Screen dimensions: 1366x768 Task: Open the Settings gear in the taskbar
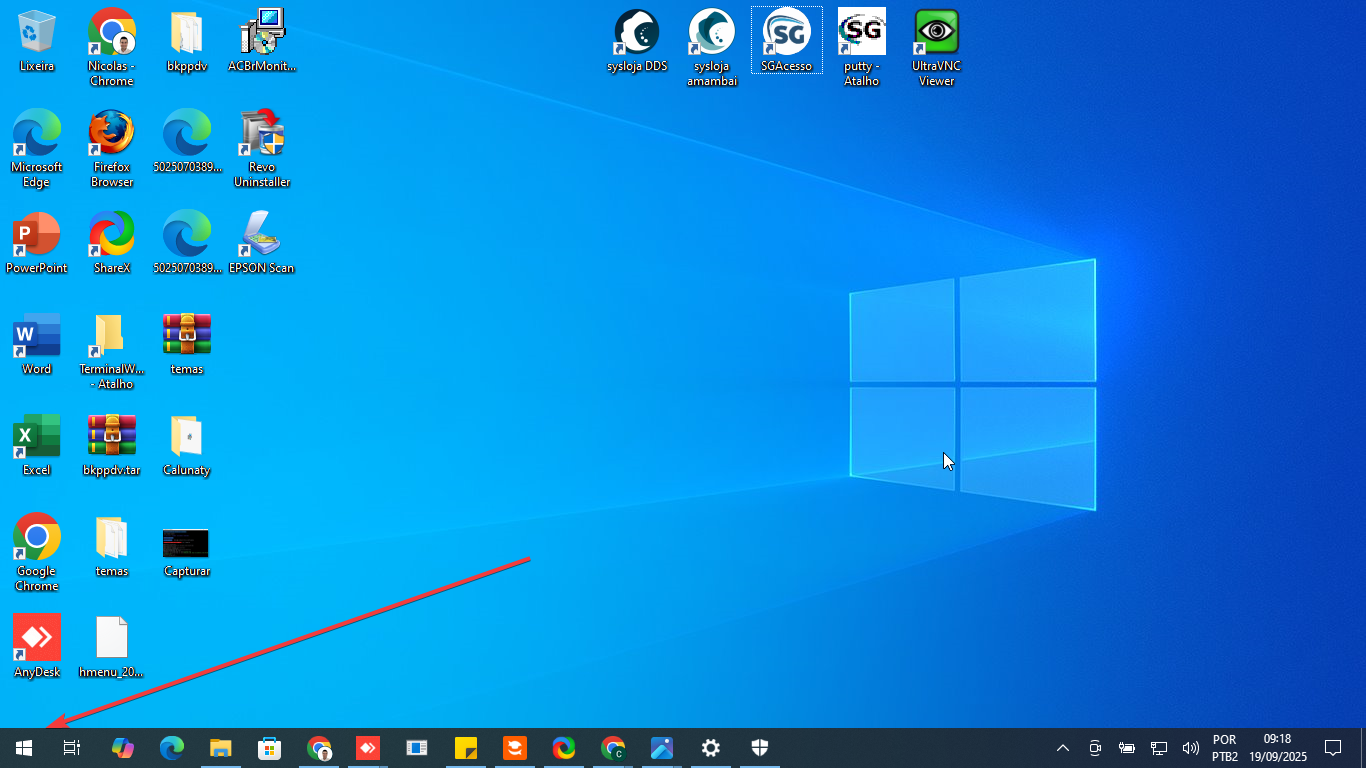[x=710, y=748]
